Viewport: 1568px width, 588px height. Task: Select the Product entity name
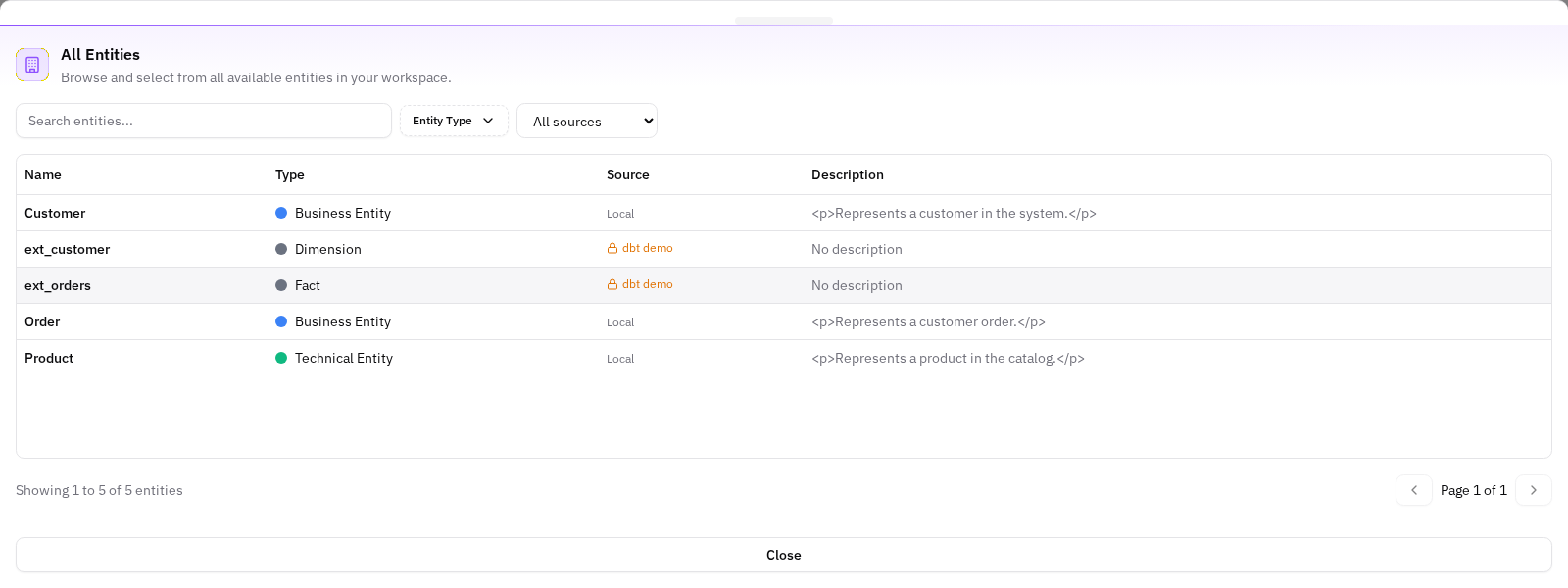click(49, 358)
